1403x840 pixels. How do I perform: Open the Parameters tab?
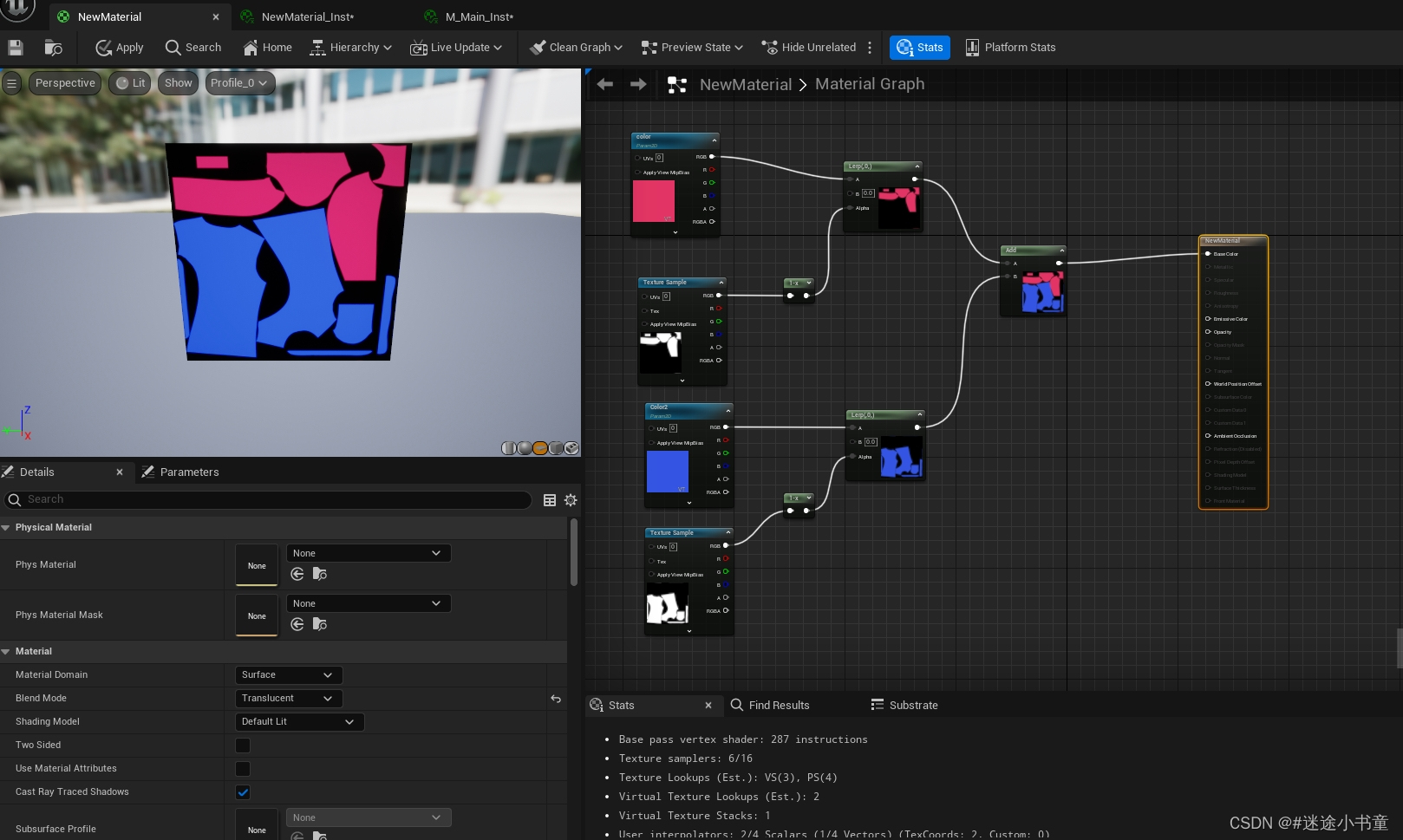[x=189, y=472]
